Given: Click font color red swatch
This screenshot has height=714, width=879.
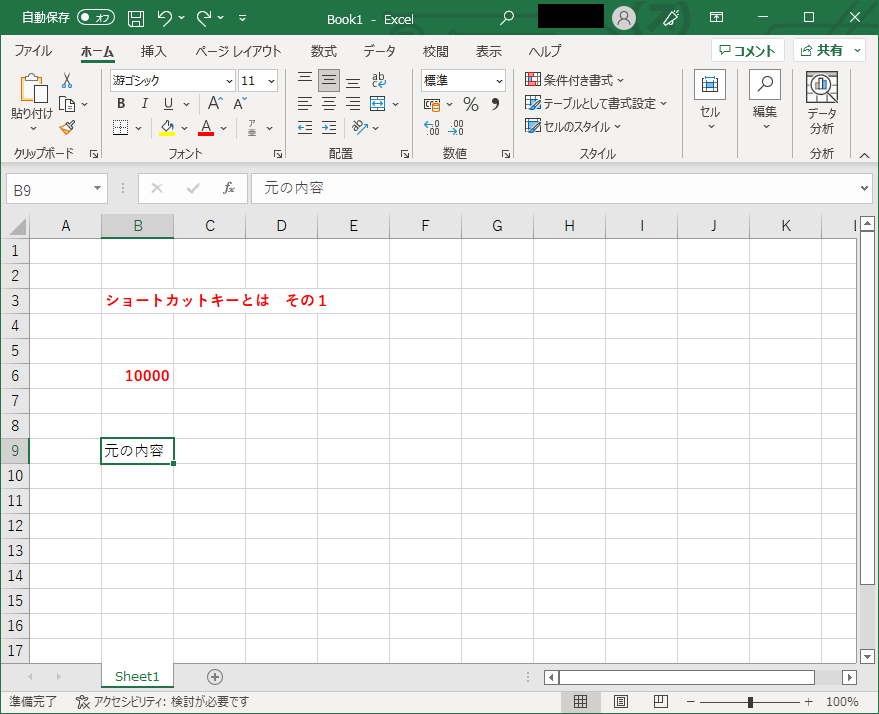Looking at the screenshot, I should (x=206, y=128).
